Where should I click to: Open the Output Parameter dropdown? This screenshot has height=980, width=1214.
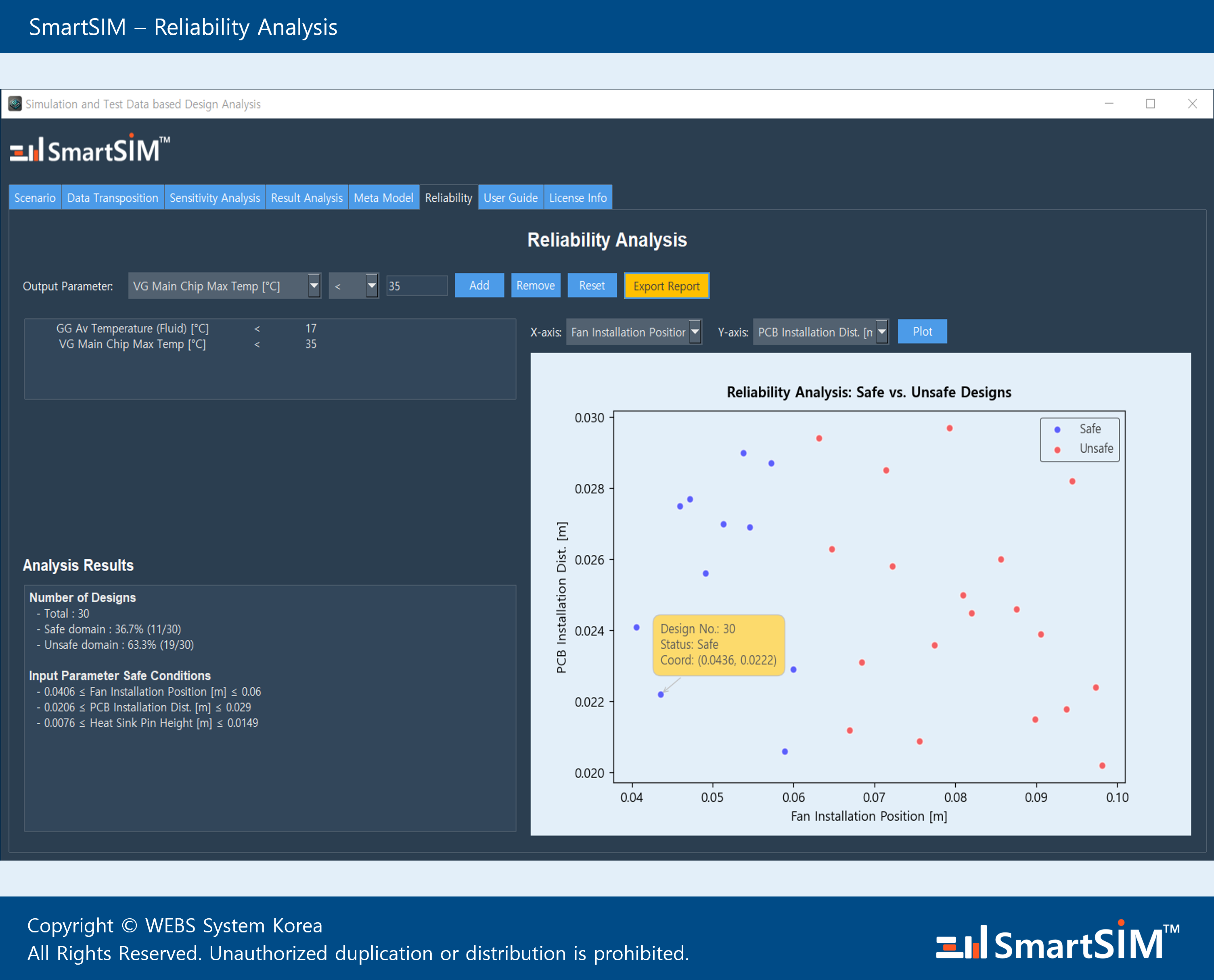tap(314, 286)
